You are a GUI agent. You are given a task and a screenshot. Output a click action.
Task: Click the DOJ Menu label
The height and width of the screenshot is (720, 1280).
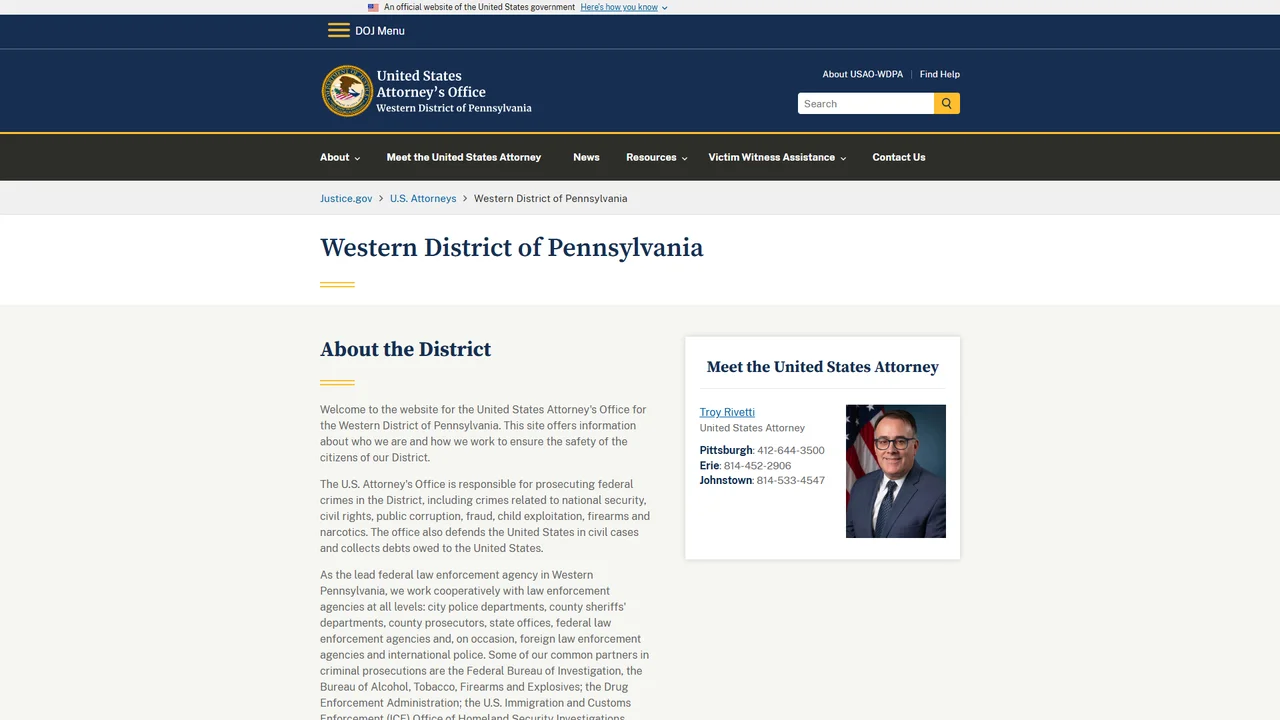click(x=380, y=31)
